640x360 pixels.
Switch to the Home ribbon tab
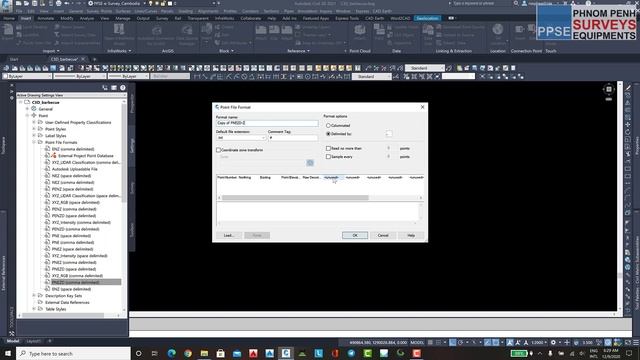tap(9, 18)
